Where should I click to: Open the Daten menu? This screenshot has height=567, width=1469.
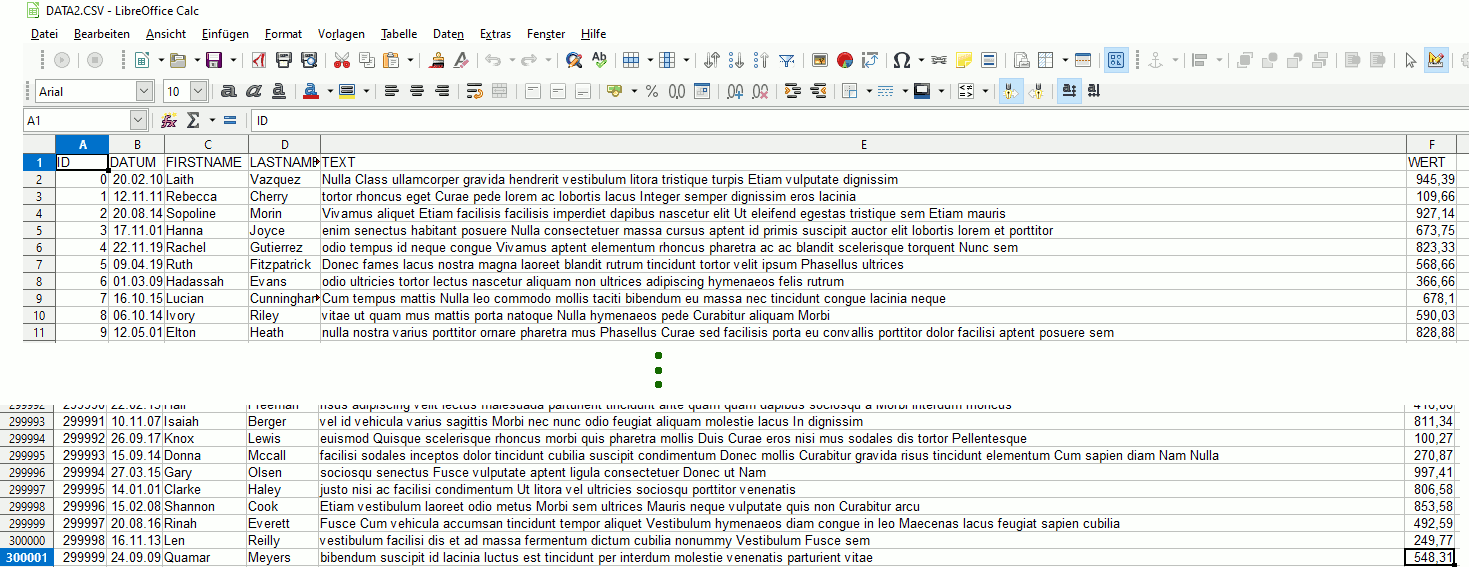(x=448, y=34)
